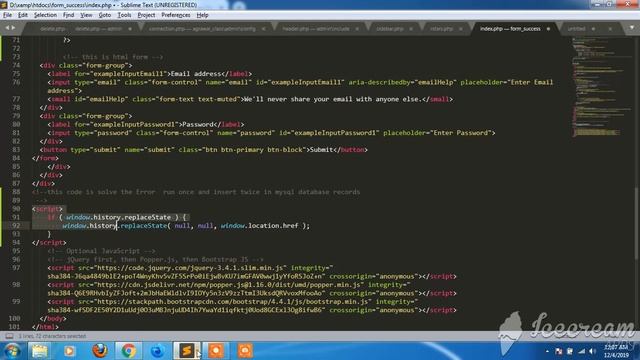The width and height of the screenshot is (640, 360).
Task: Launch Firefox from the taskbar
Action: click(100, 351)
